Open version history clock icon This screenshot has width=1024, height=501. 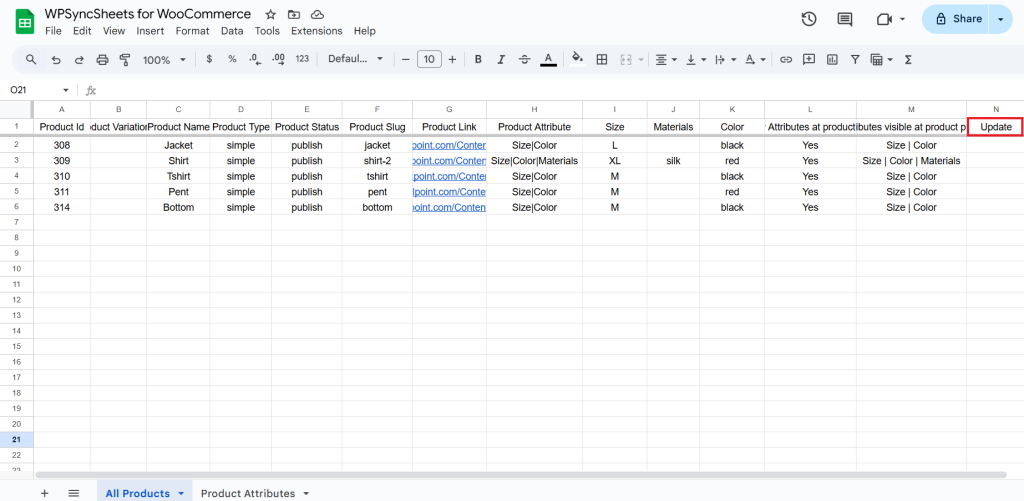coord(809,19)
